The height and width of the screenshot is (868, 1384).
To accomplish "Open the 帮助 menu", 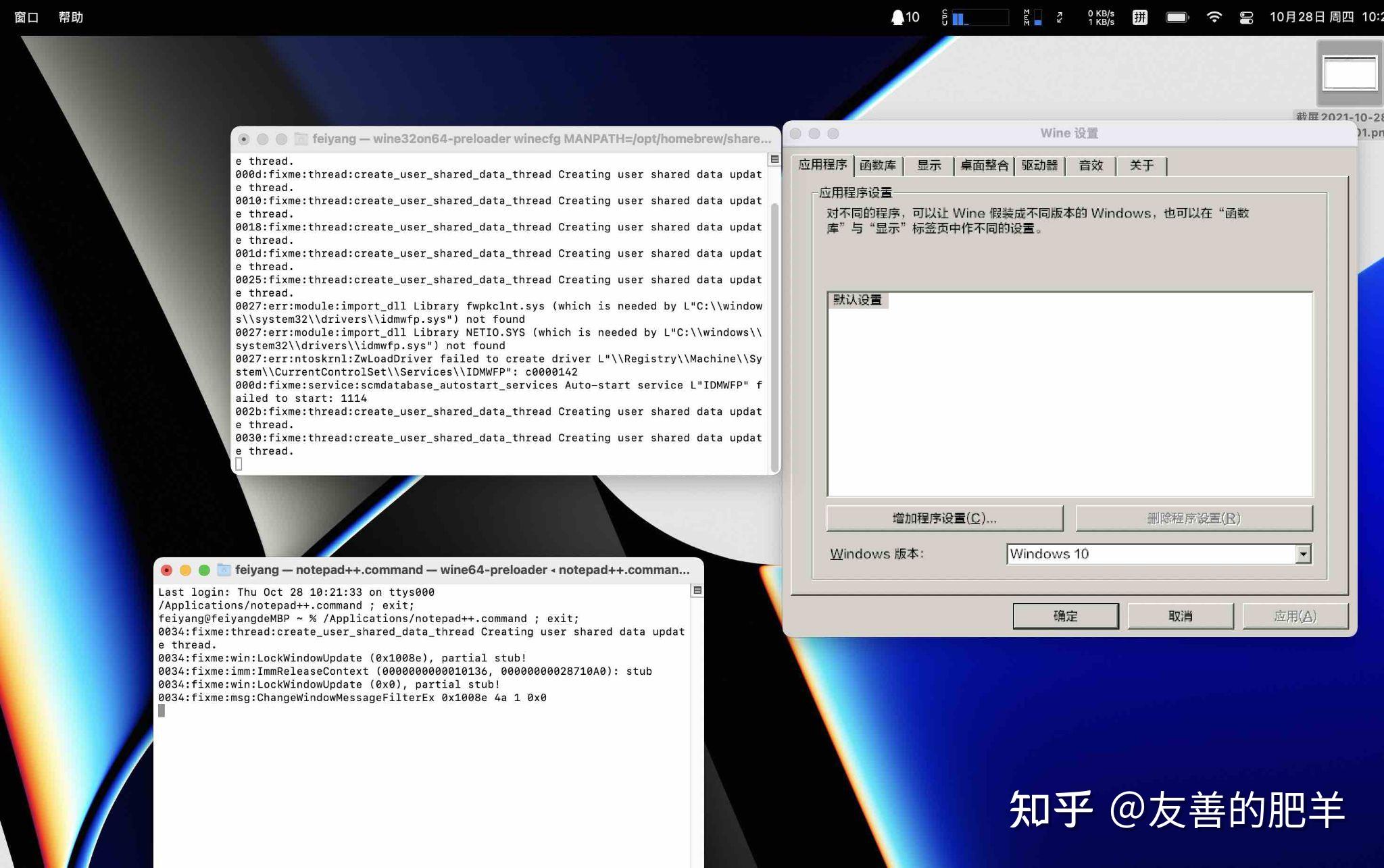I will pyautogui.click(x=71, y=16).
